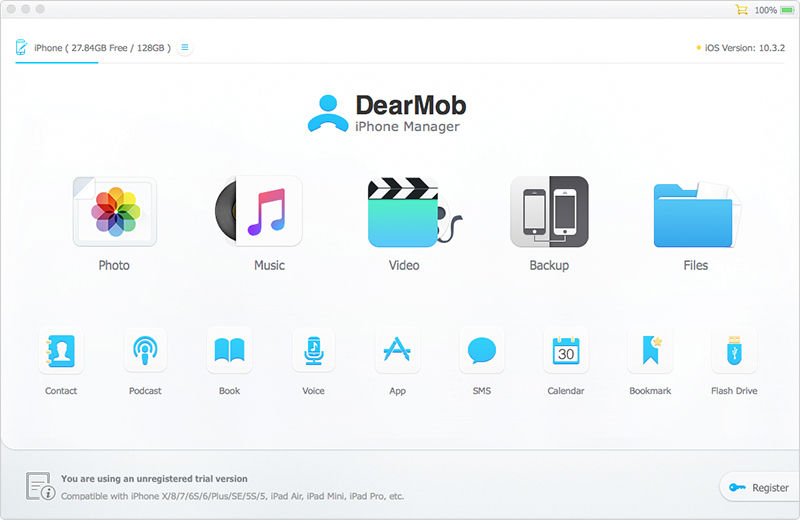Viewport: 800px width, 520px height.
Task: Open the SMS speech bubble icon
Action: 482,351
